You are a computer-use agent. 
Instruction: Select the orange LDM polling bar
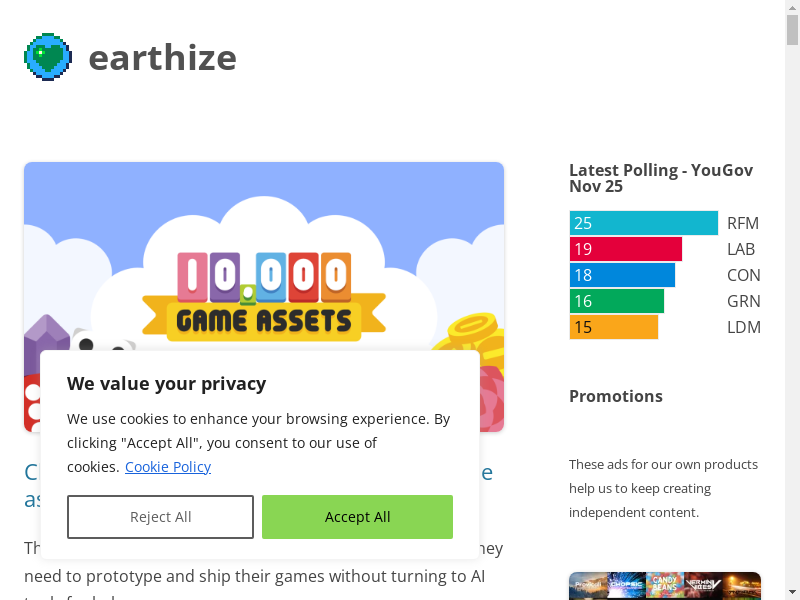coord(614,327)
